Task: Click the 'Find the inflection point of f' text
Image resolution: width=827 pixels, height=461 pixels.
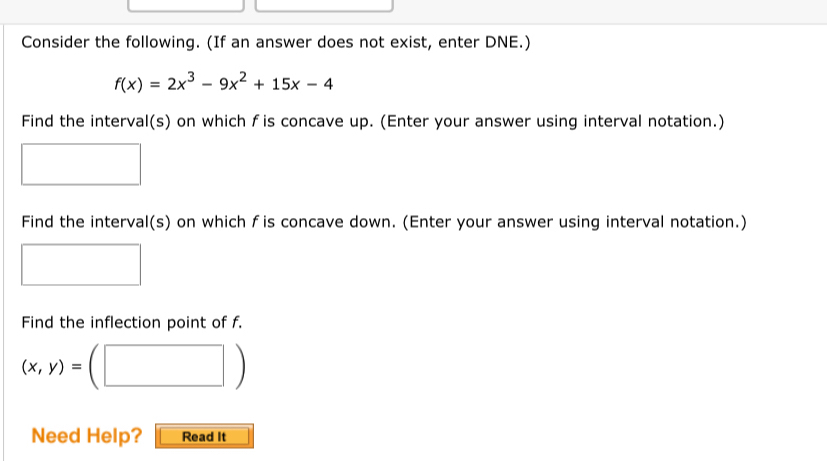Action: (132, 322)
